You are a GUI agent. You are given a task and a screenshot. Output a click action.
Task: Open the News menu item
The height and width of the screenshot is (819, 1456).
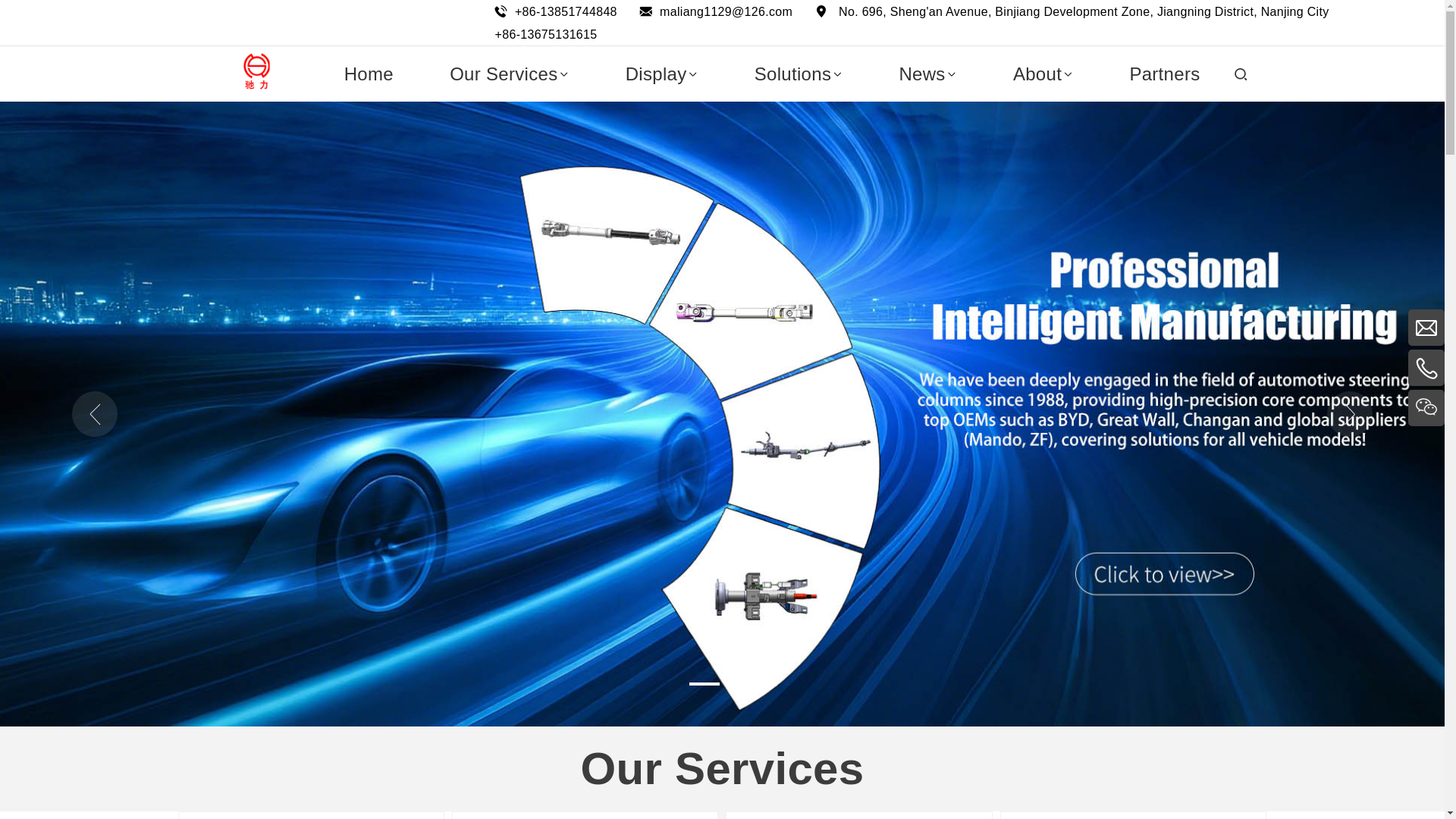click(922, 74)
